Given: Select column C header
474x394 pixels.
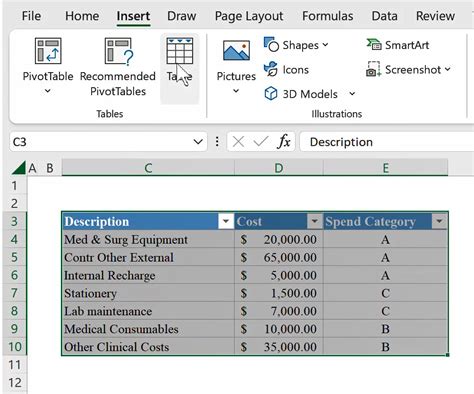Looking at the screenshot, I should pos(148,168).
